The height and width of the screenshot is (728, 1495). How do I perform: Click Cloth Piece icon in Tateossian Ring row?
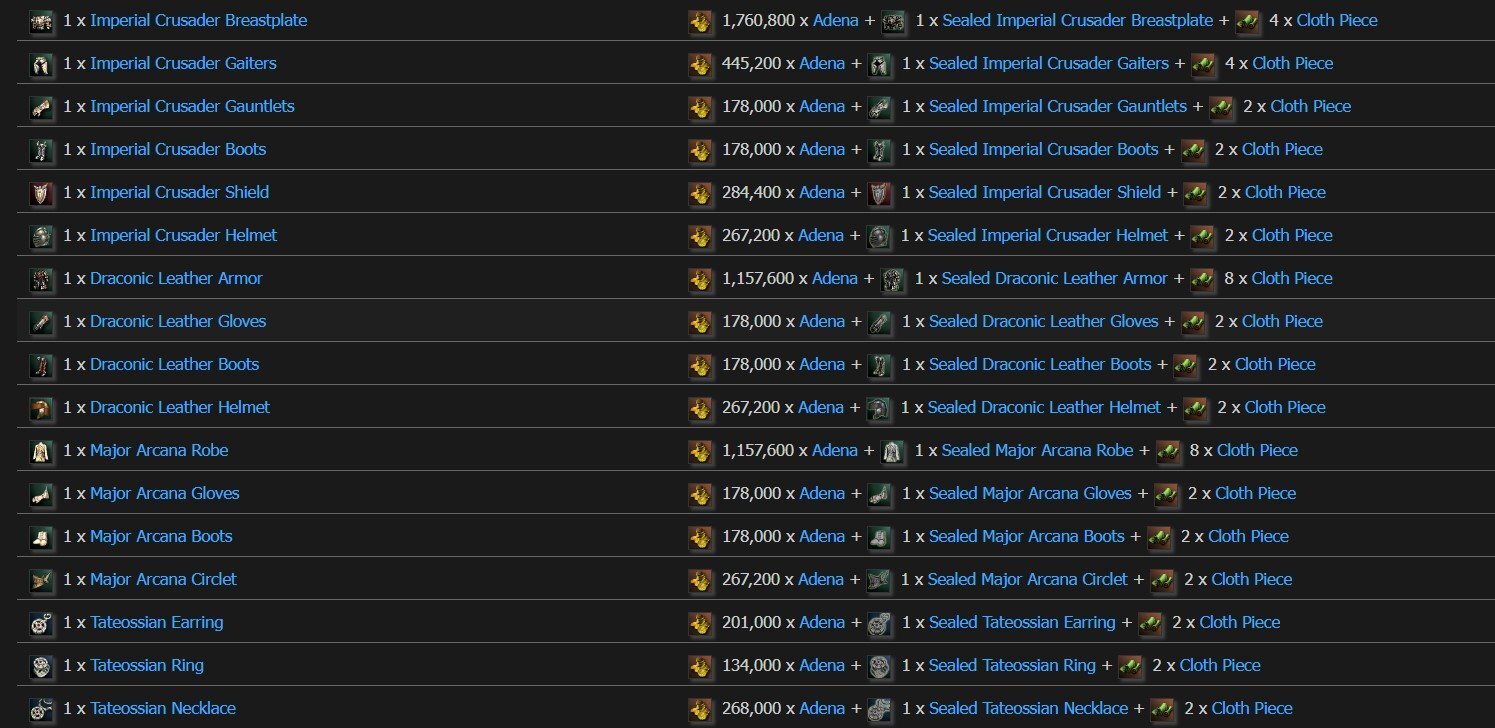pyautogui.click(x=1131, y=666)
